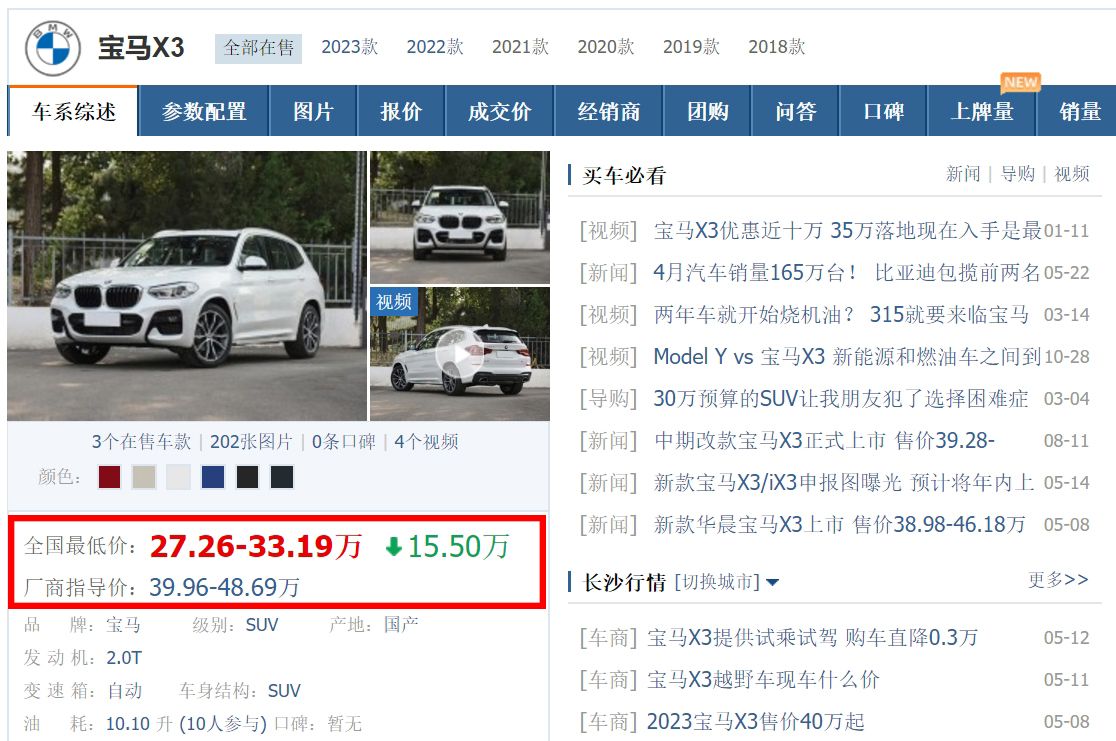Select the blue color swatch

coord(212,477)
